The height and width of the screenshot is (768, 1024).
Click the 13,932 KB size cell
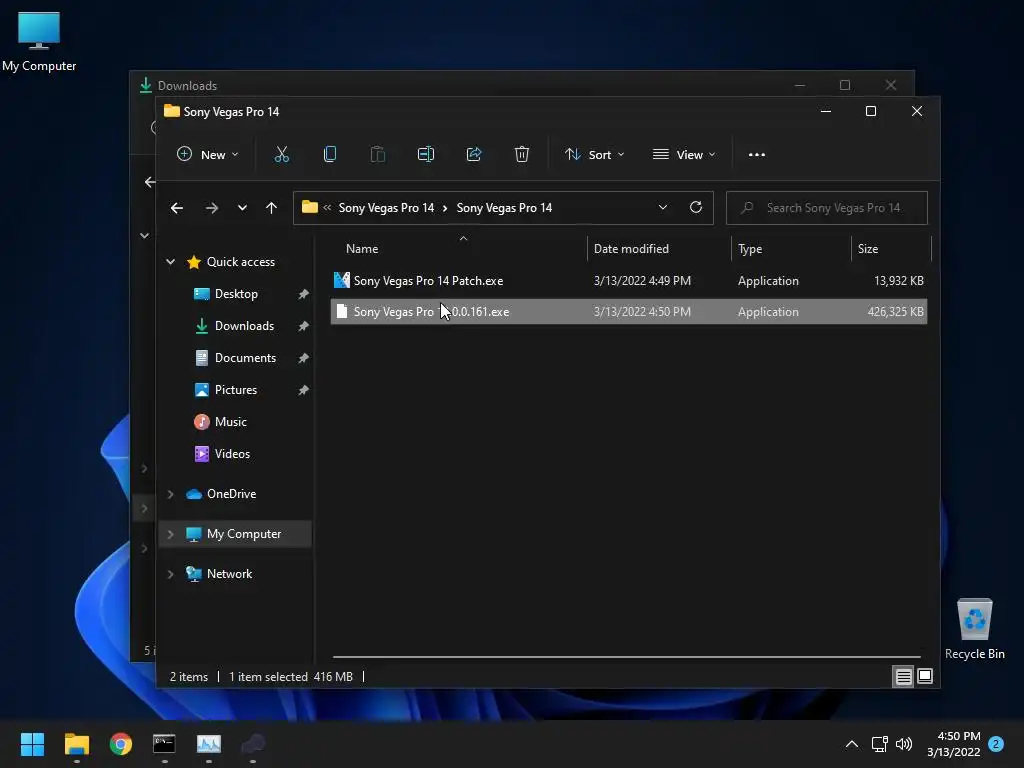tap(899, 281)
